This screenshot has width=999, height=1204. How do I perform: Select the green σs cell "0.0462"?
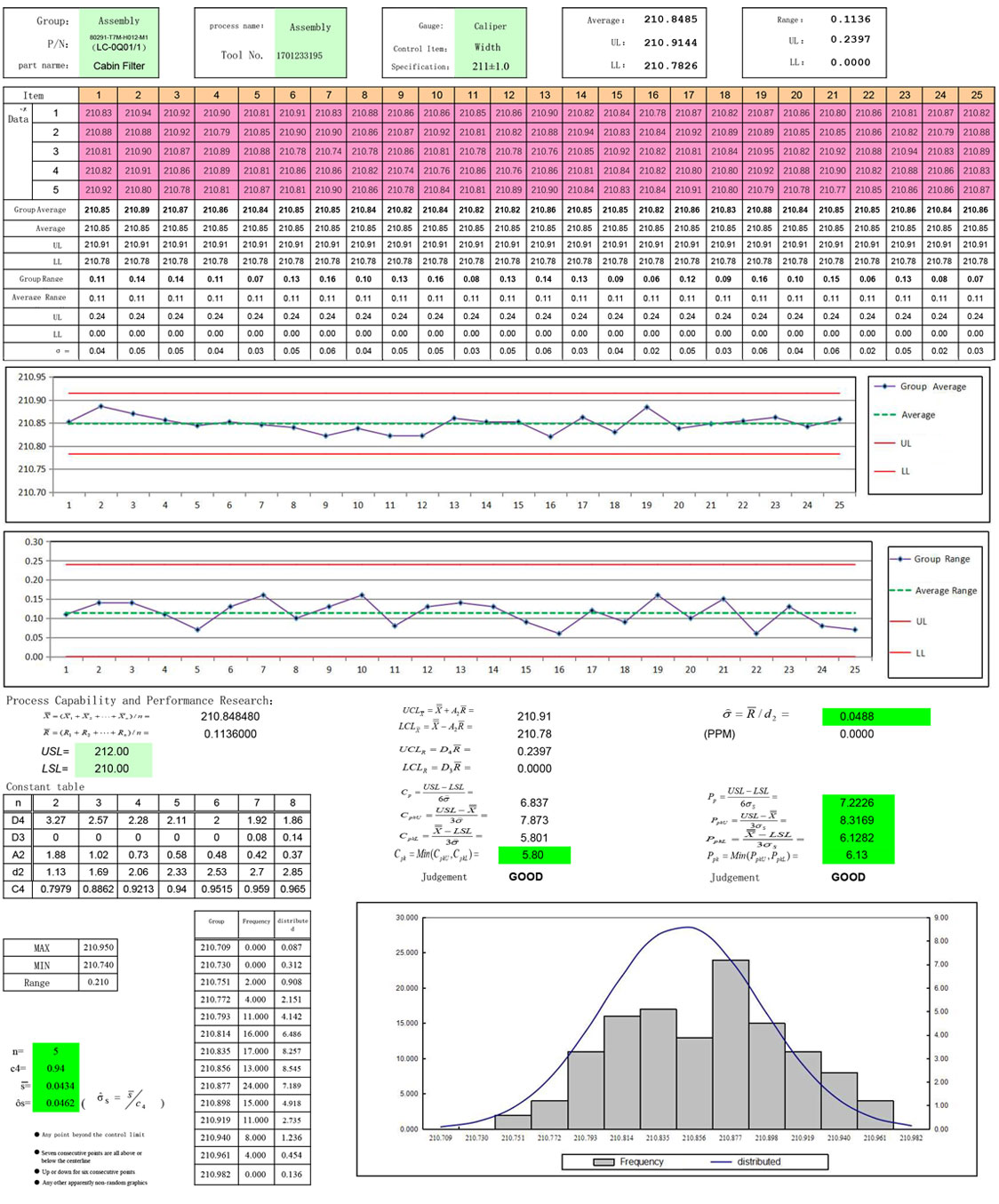(56, 1104)
